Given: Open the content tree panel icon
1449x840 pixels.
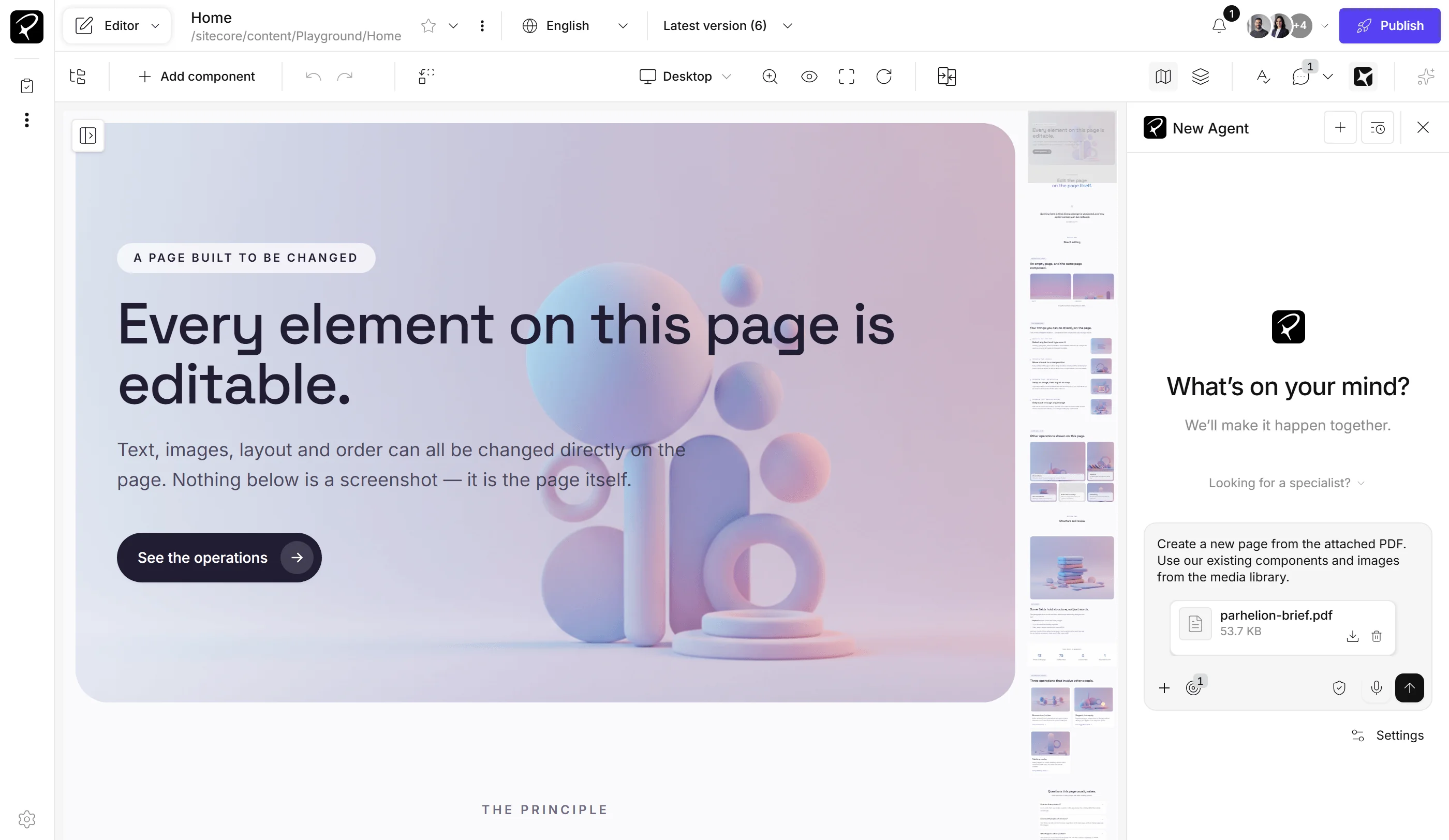Looking at the screenshot, I should (x=78, y=77).
